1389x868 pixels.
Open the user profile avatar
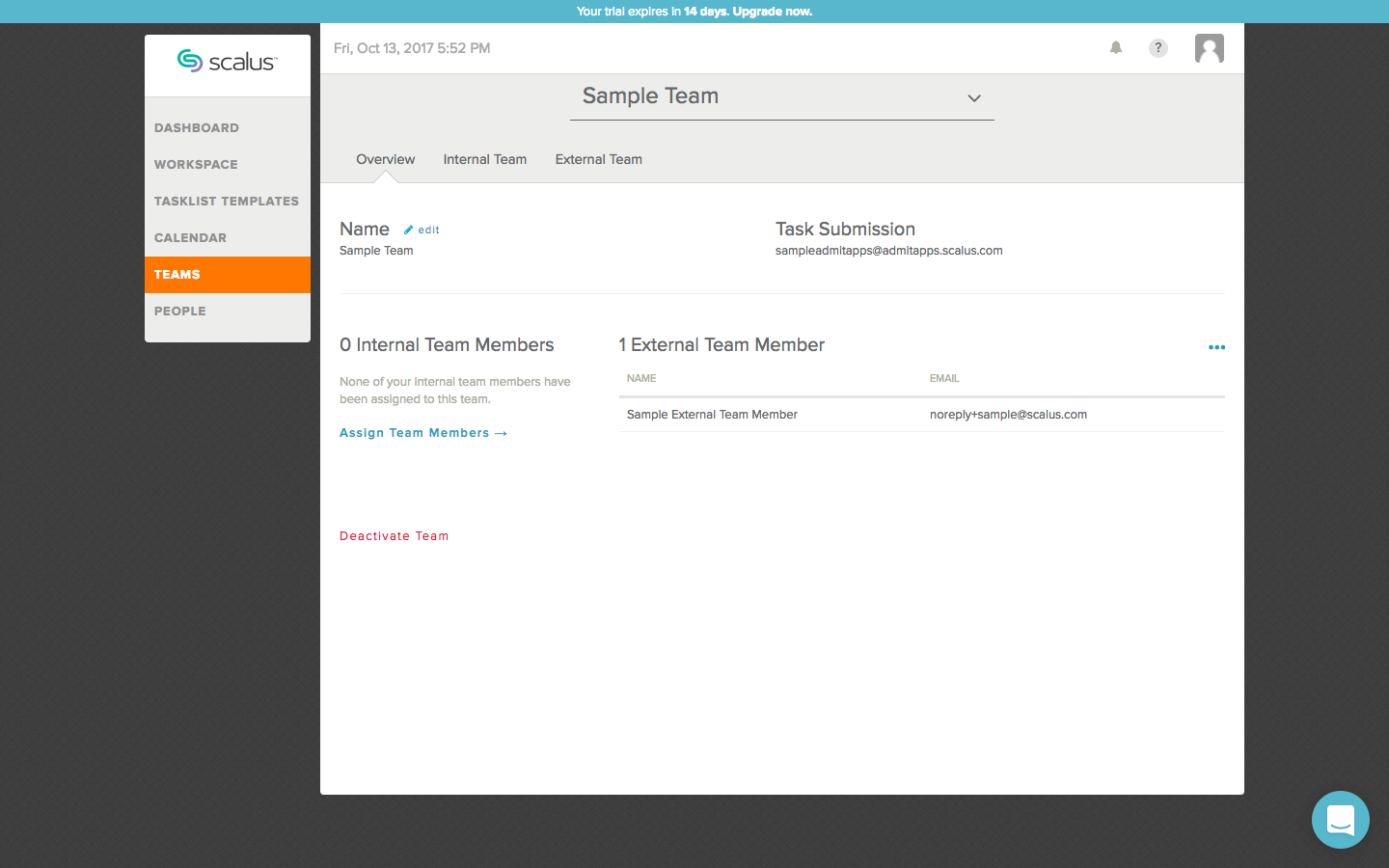coord(1209,48)
